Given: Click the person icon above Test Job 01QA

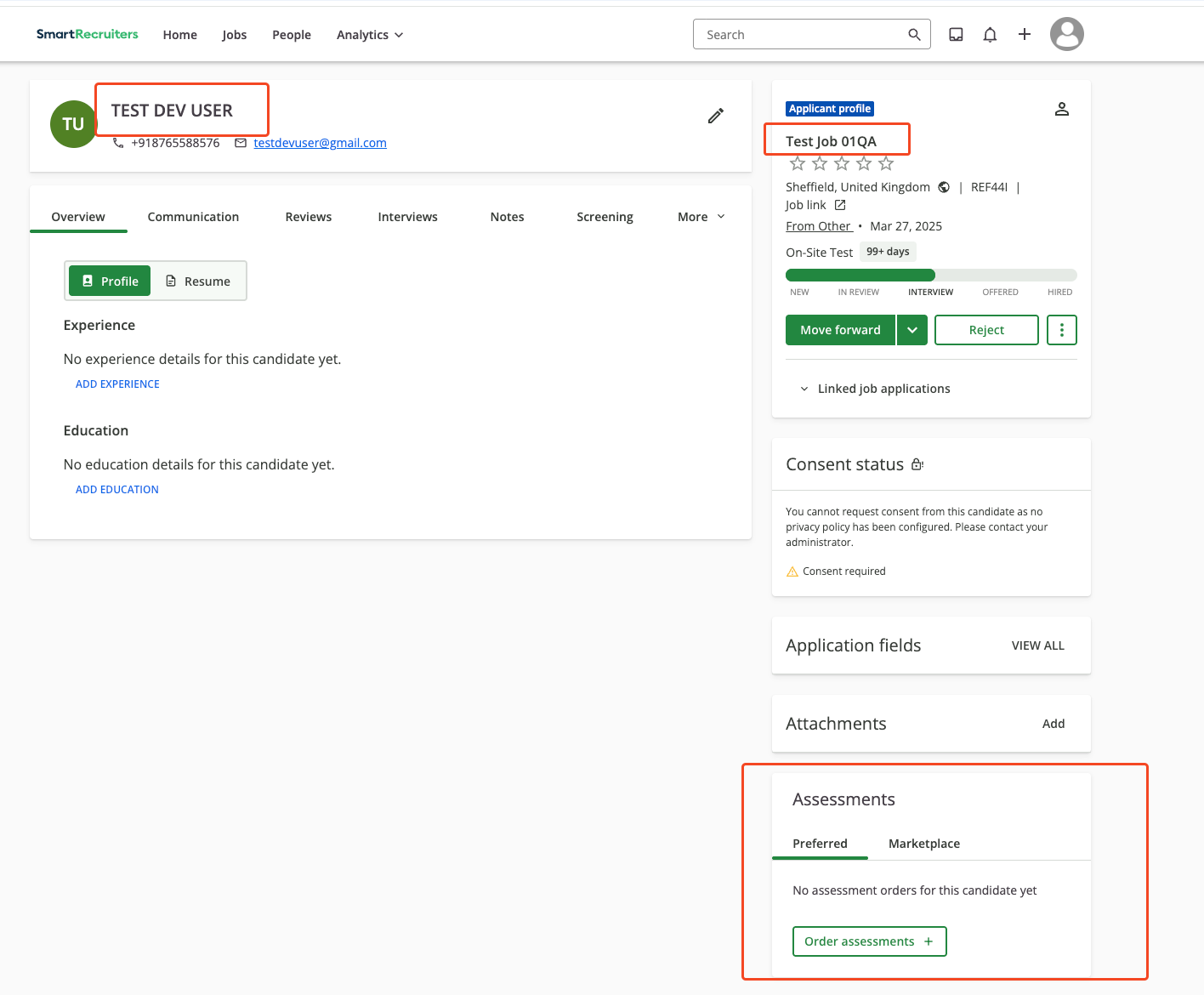Looking at the screenshot, I should [1061, 109].
